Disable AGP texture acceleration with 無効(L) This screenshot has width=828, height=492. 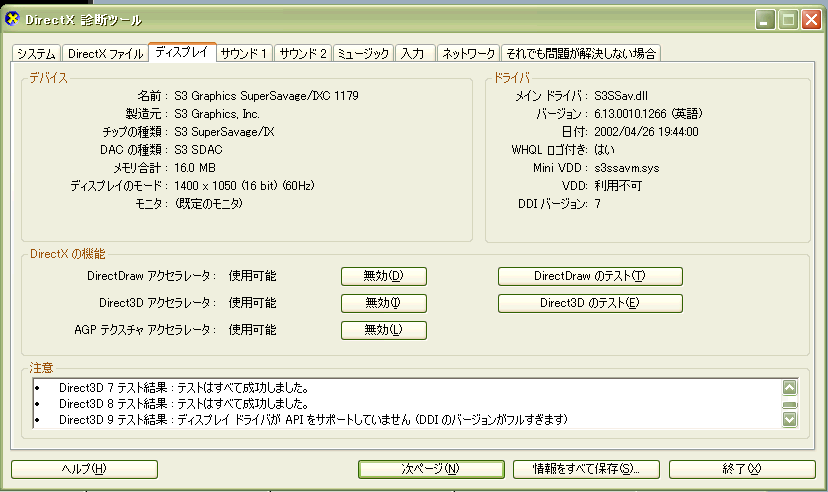(x=384, y=330)
